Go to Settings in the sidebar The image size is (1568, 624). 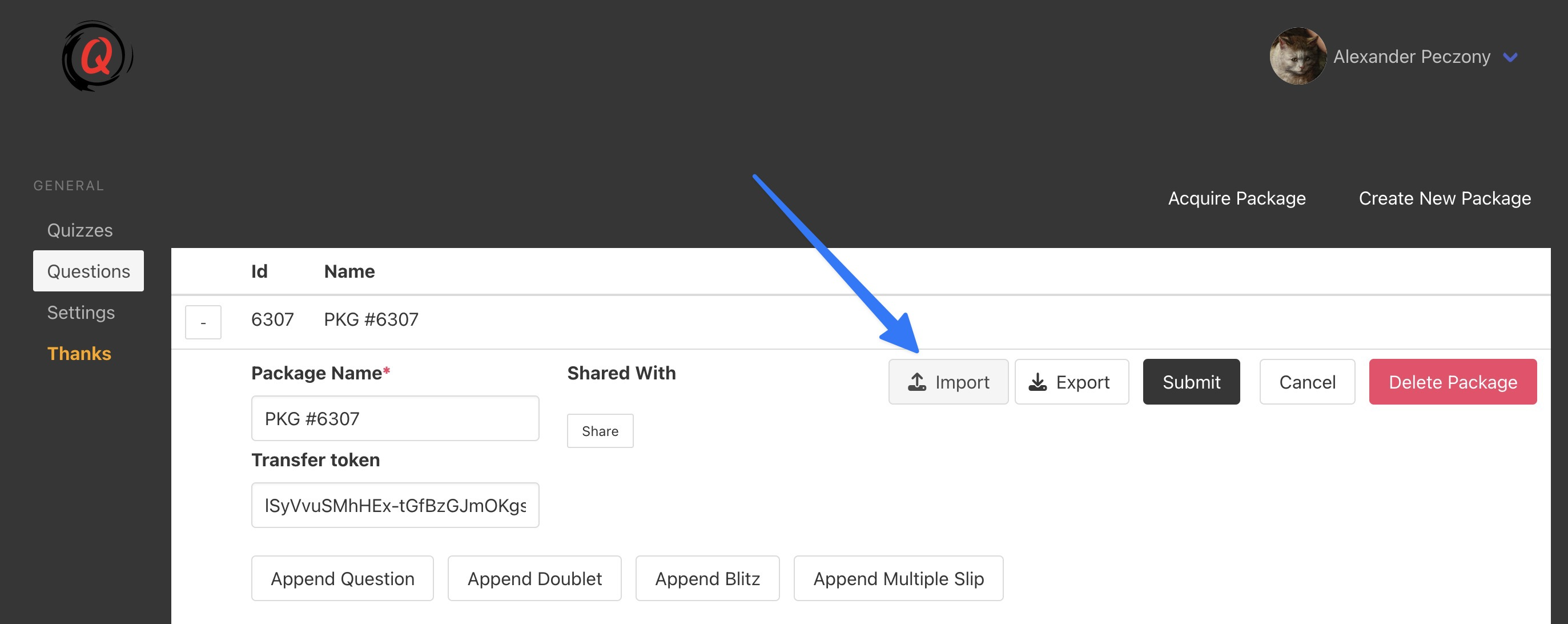[x=81, y=313]
